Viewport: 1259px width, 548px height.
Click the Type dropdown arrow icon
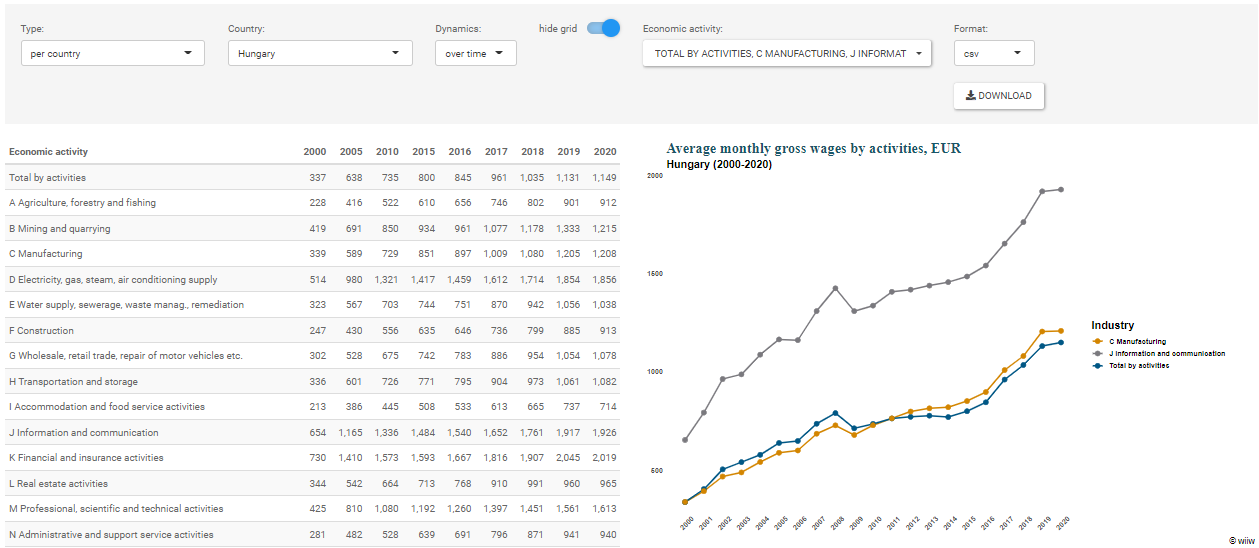click(188, 53)
